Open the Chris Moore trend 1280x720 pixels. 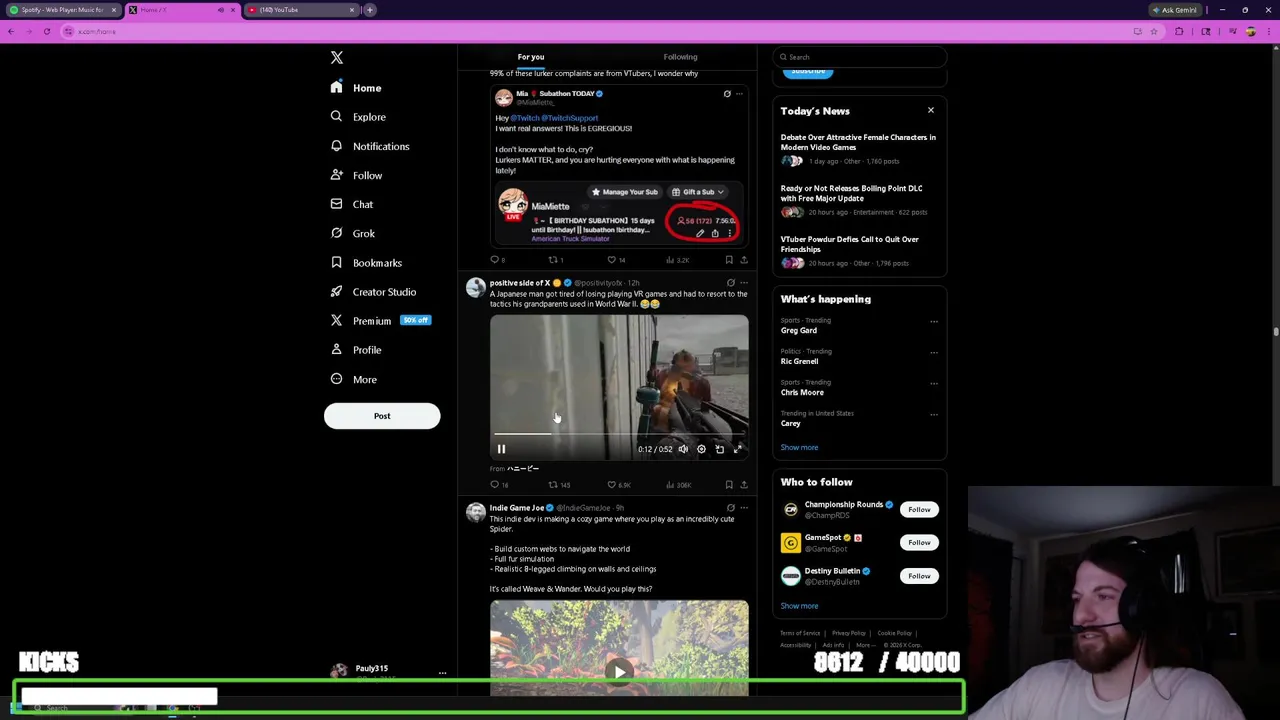click(802, 392)
